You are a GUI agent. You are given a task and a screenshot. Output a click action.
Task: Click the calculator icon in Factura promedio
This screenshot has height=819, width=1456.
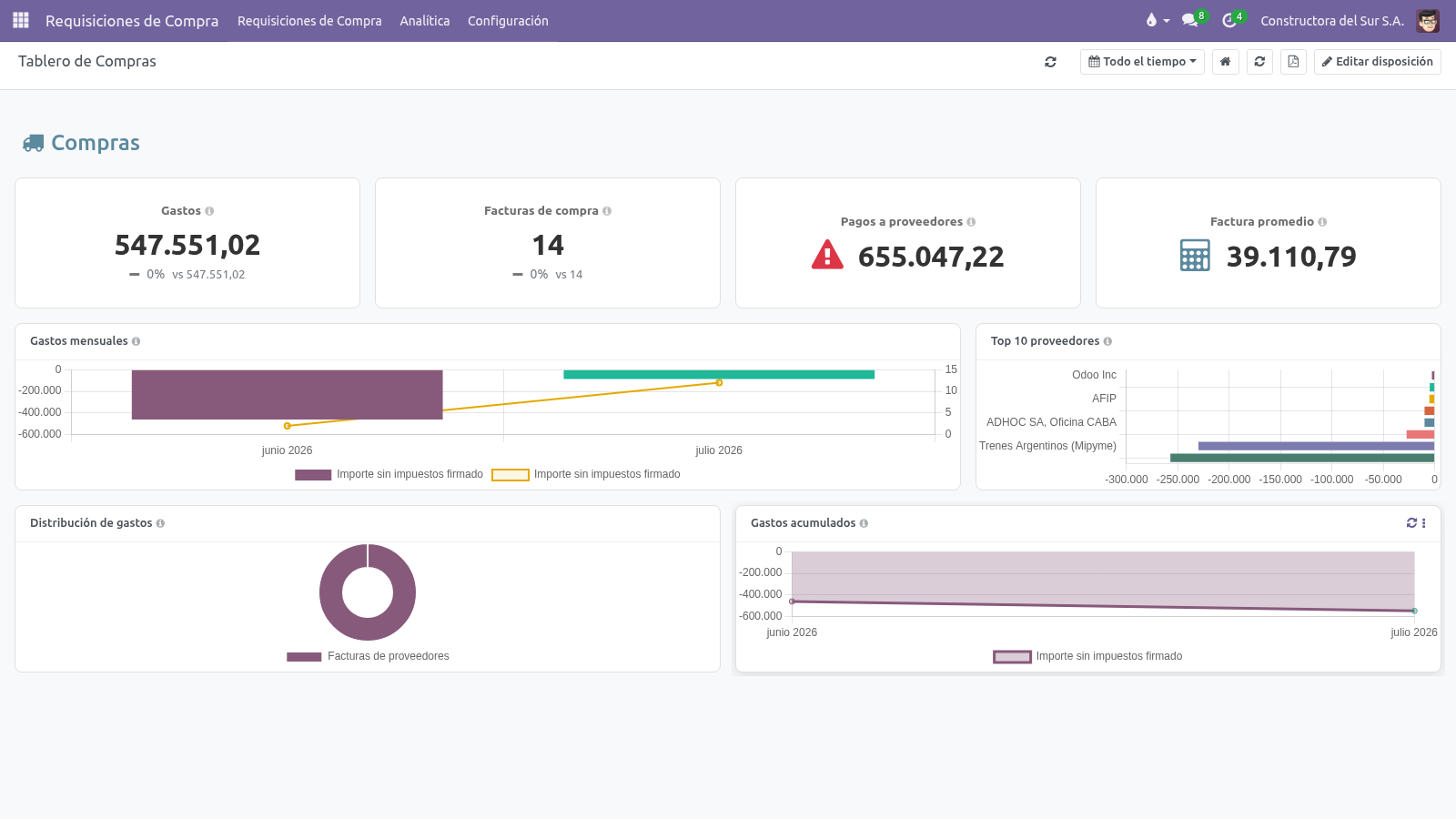point(1195,256)
